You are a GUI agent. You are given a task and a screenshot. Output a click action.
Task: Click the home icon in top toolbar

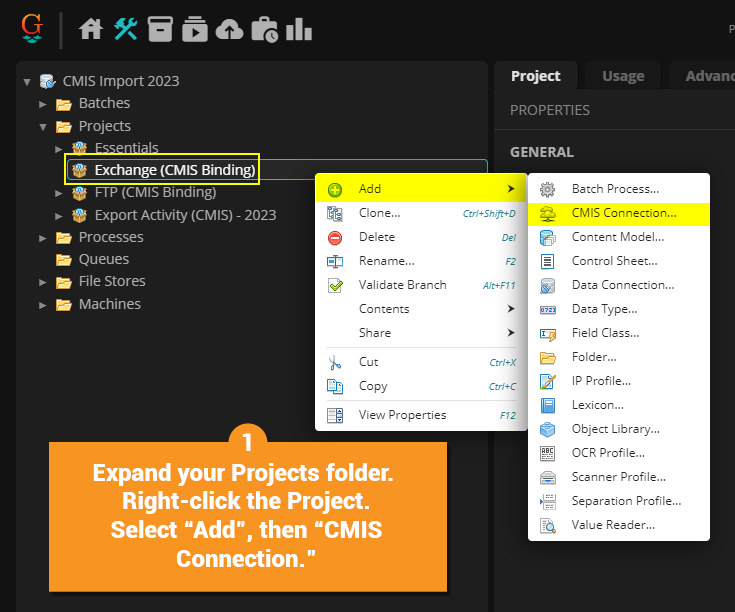[91, 29]
